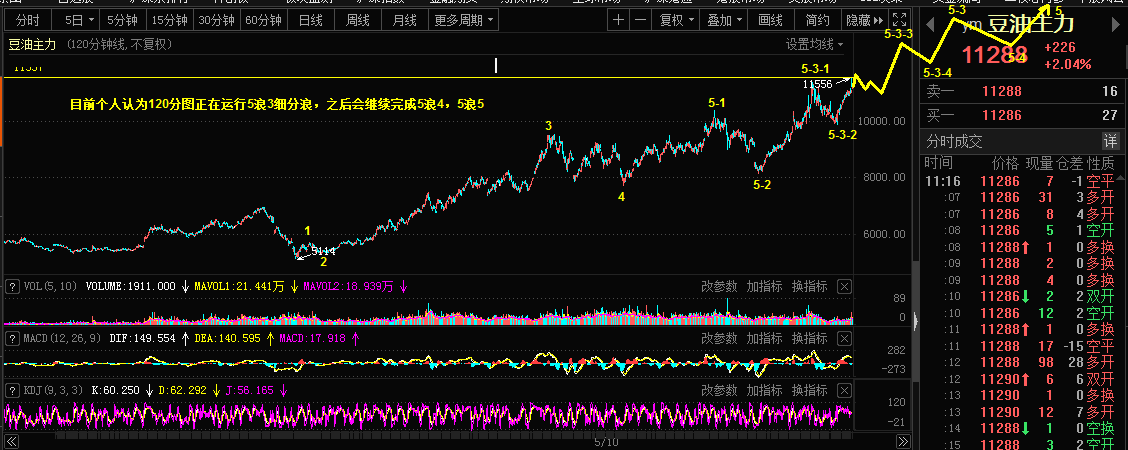Click the 时间 column header

pyautogui.click(x=938, y=164)
